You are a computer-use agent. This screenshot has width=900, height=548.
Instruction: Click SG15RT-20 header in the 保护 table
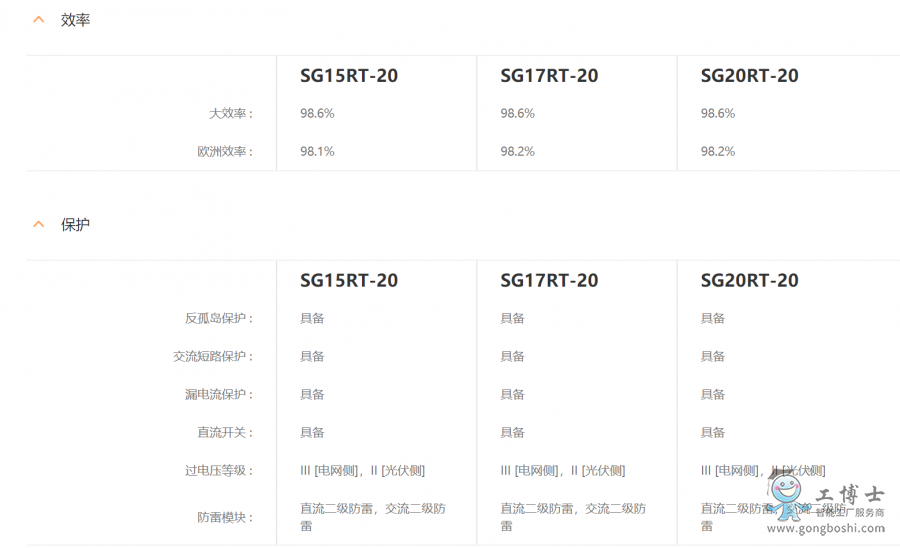click(349, 281)
